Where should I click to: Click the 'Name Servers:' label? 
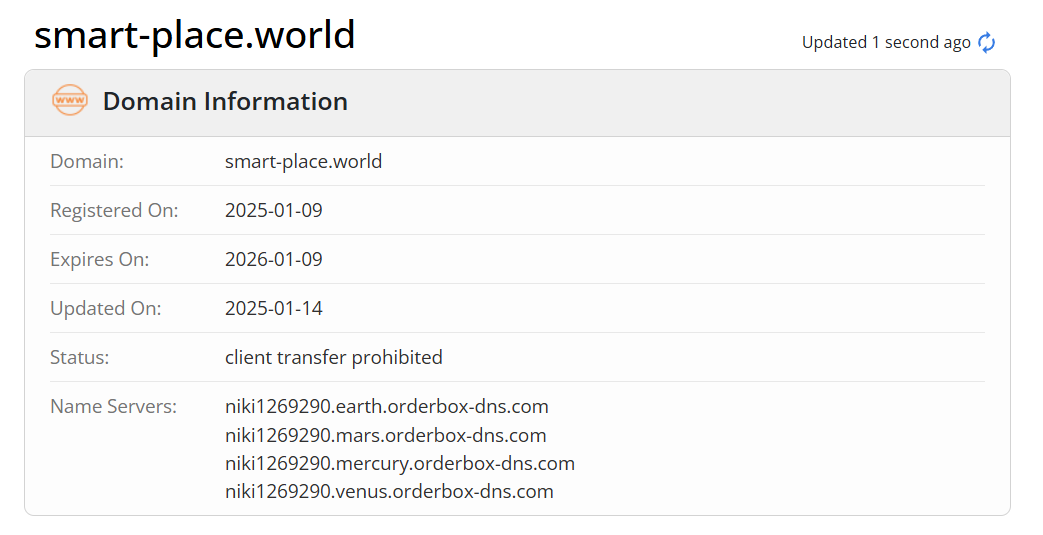coord(114,407)
